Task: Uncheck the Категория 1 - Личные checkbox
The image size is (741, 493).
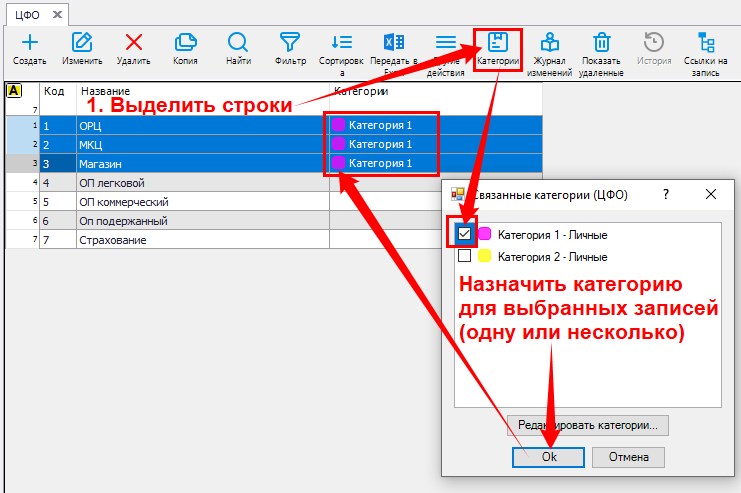Action: tap(464, 234)
